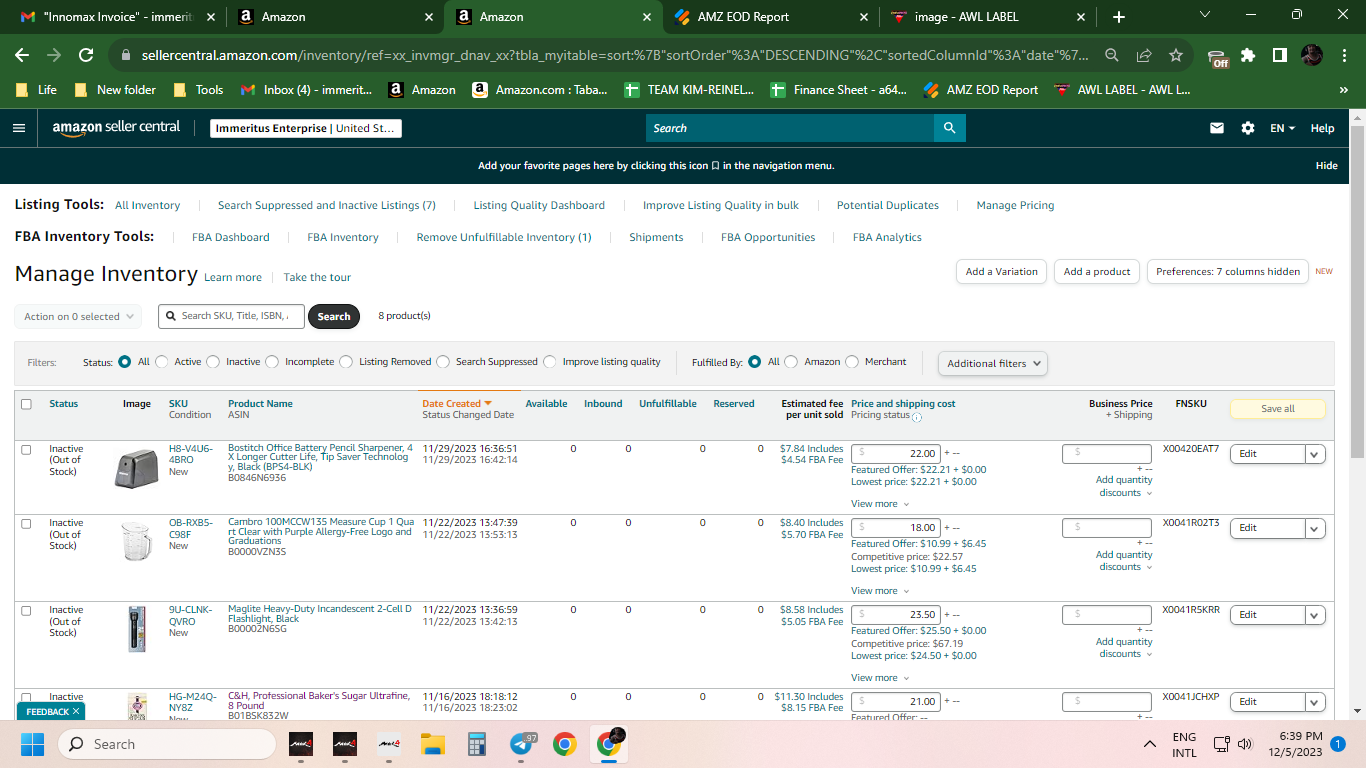Open buyer messages via the mail icon
The width and height of the screenshot is (1366, 768).
point(1217,128)
